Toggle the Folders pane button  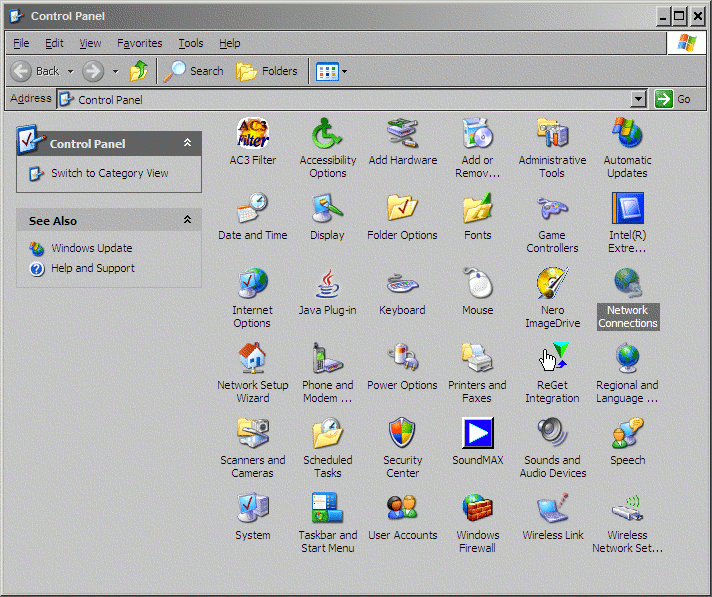pyautogui.click(x=267, y=71)
